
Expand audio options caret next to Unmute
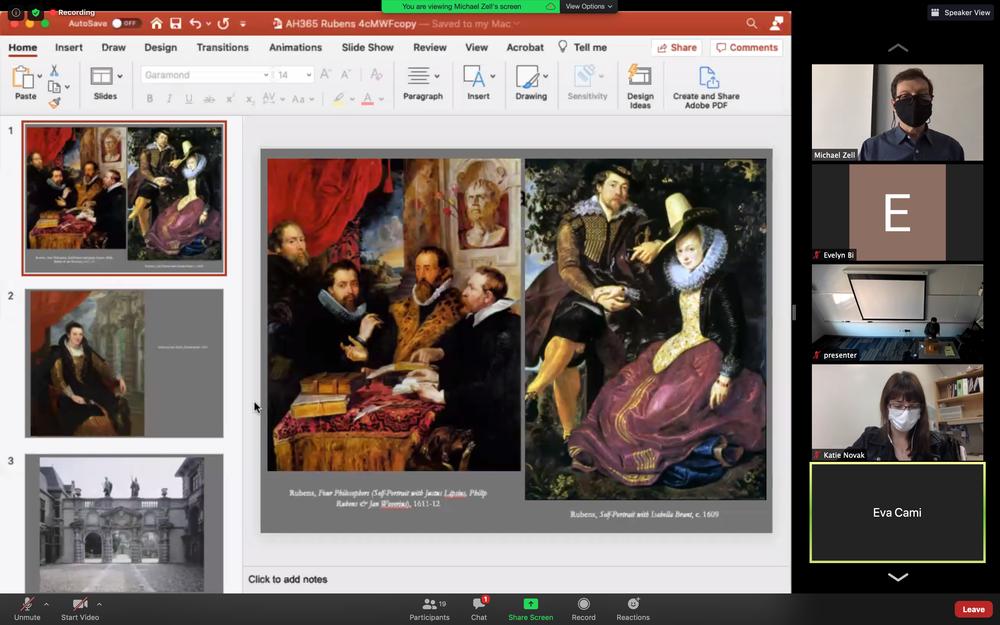tap(46, 603)
